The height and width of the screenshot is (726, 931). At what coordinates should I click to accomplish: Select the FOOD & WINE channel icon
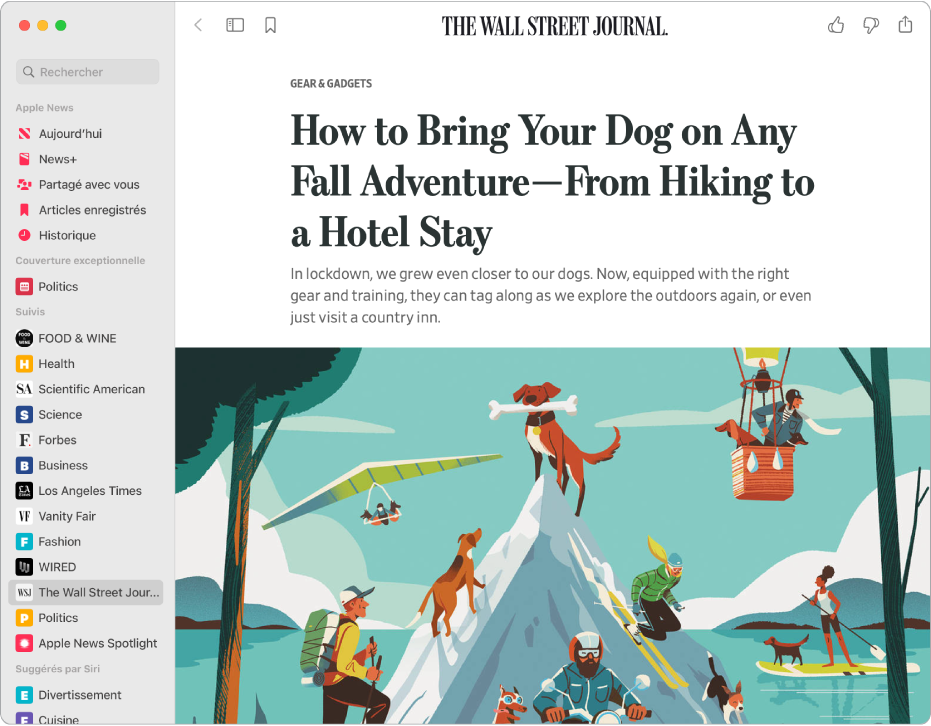point(24,338)
